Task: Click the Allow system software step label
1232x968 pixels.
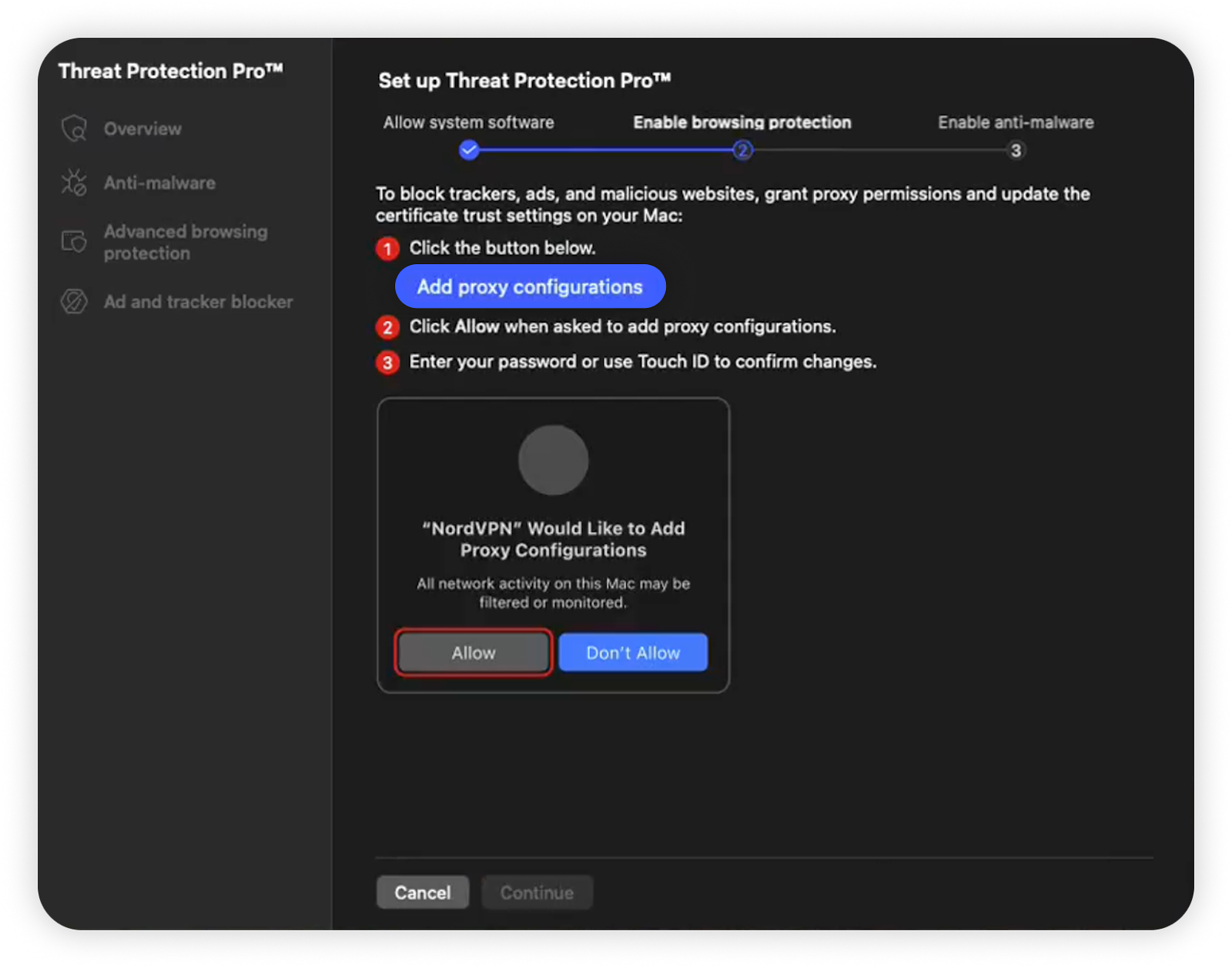Action: 468,122
